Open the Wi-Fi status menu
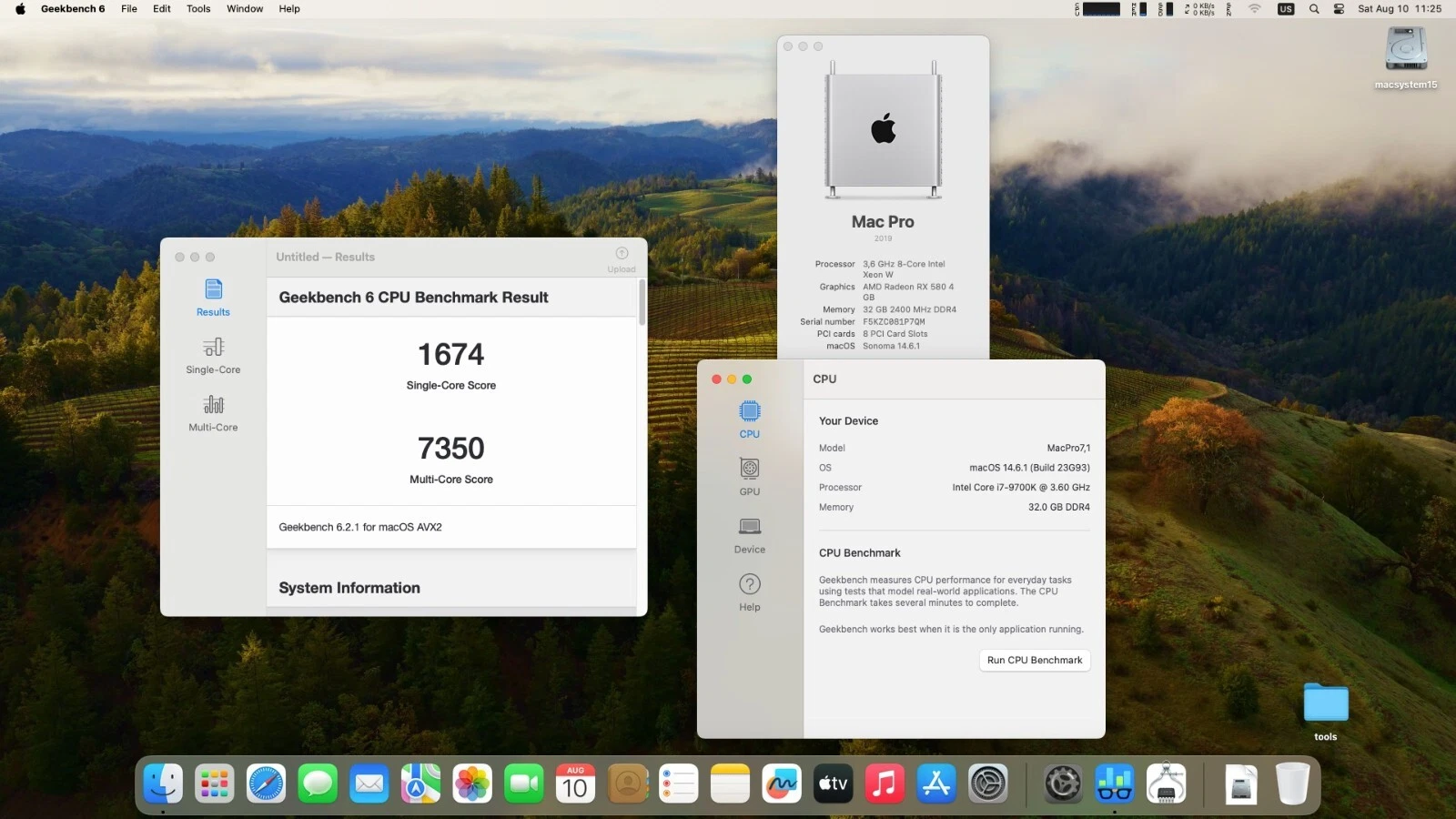 [1255, 9]
